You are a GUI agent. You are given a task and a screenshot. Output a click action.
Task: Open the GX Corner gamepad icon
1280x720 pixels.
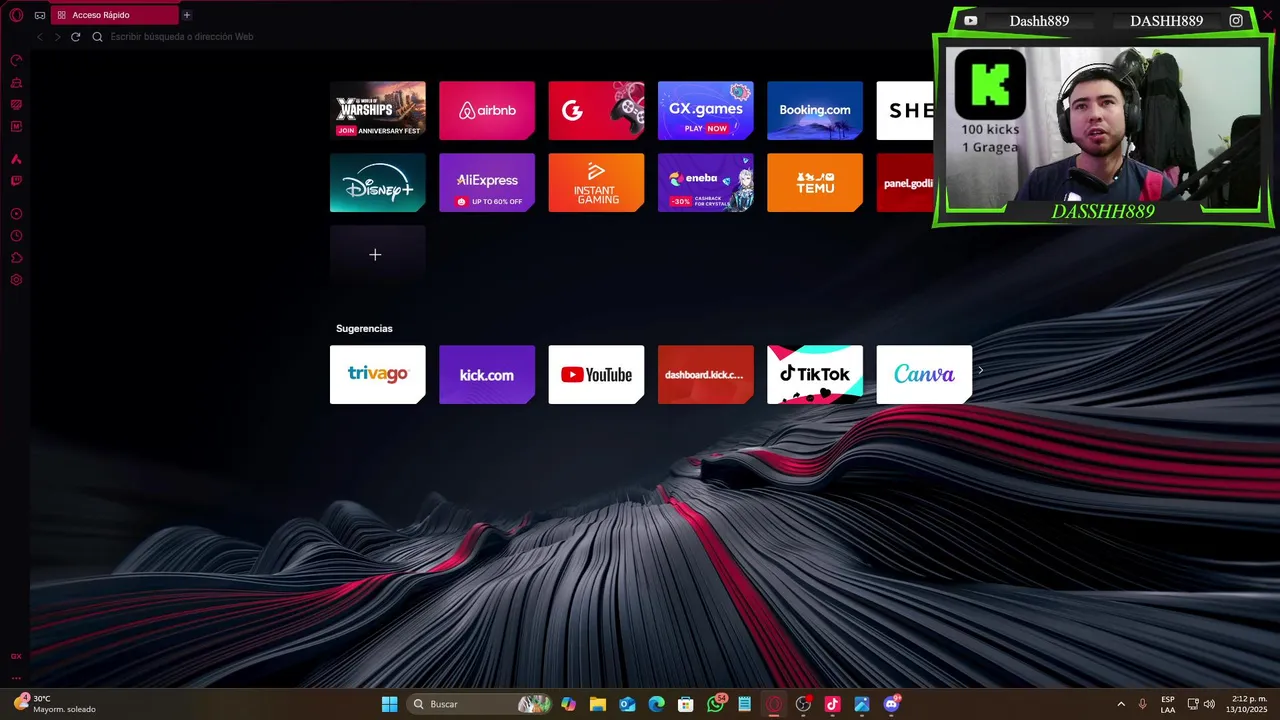[x=40, y=15]
